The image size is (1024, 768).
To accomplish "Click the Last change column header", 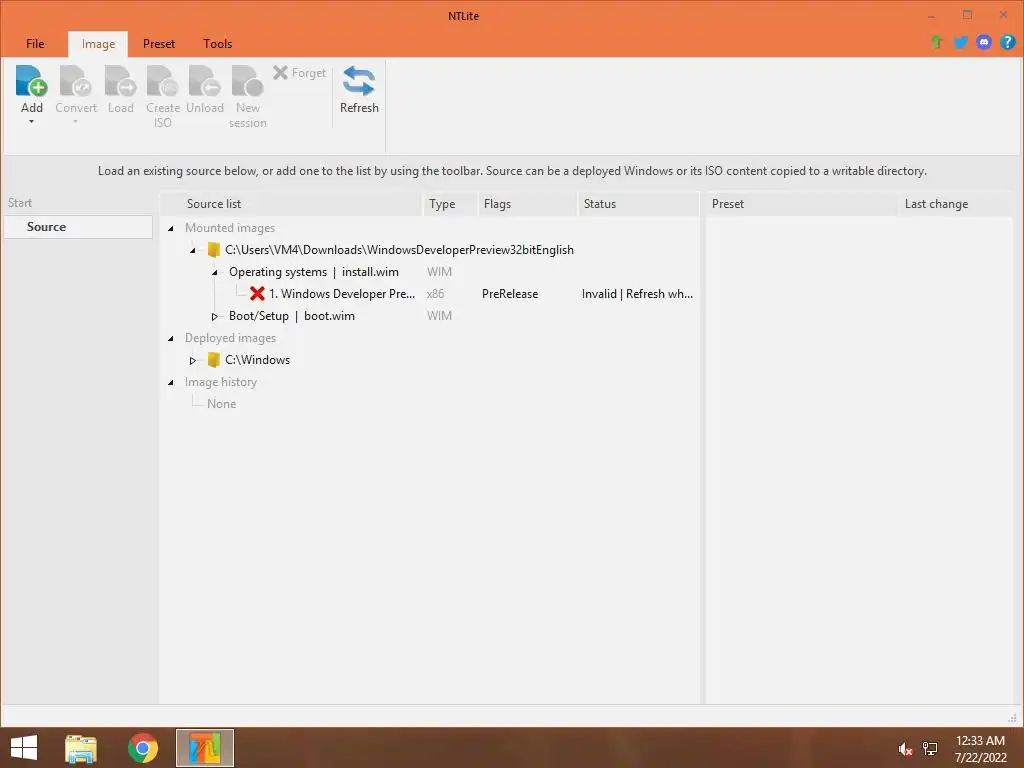I will [x=955, y=204].
